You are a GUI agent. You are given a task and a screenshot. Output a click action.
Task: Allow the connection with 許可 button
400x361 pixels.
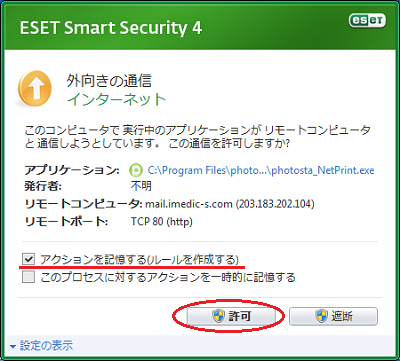coord(231,316)
